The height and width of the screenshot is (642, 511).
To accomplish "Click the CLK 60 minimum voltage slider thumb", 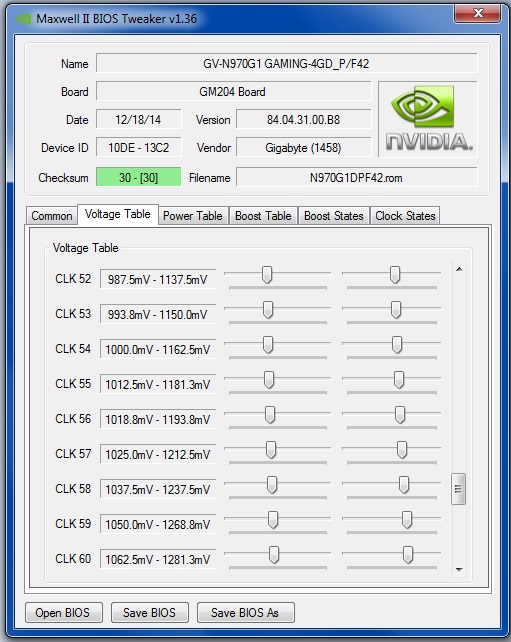I will (x=274, y=555).
